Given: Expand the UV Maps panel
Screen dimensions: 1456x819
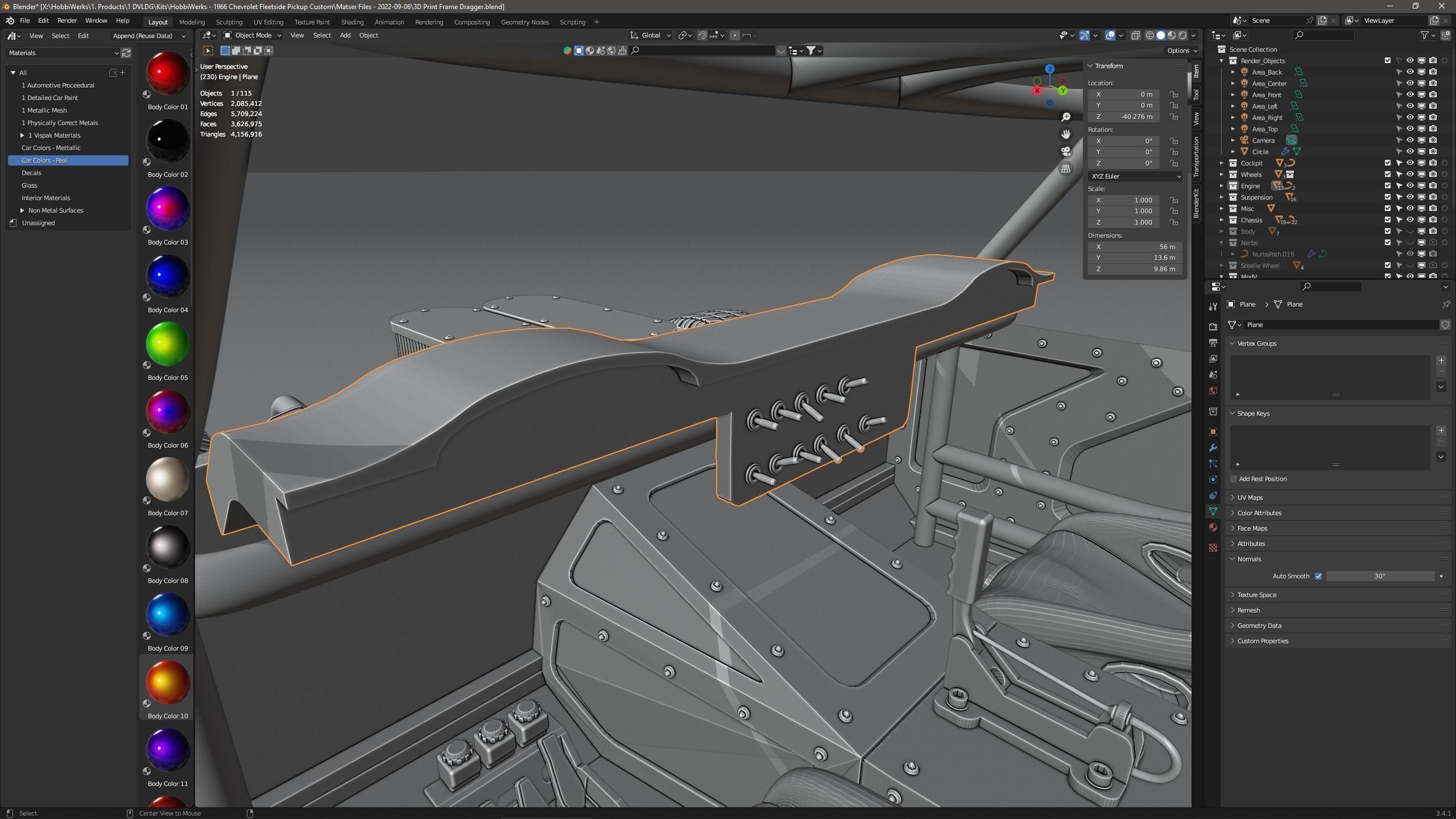Looking at the screenshot, I should [x=1250, y=498].
